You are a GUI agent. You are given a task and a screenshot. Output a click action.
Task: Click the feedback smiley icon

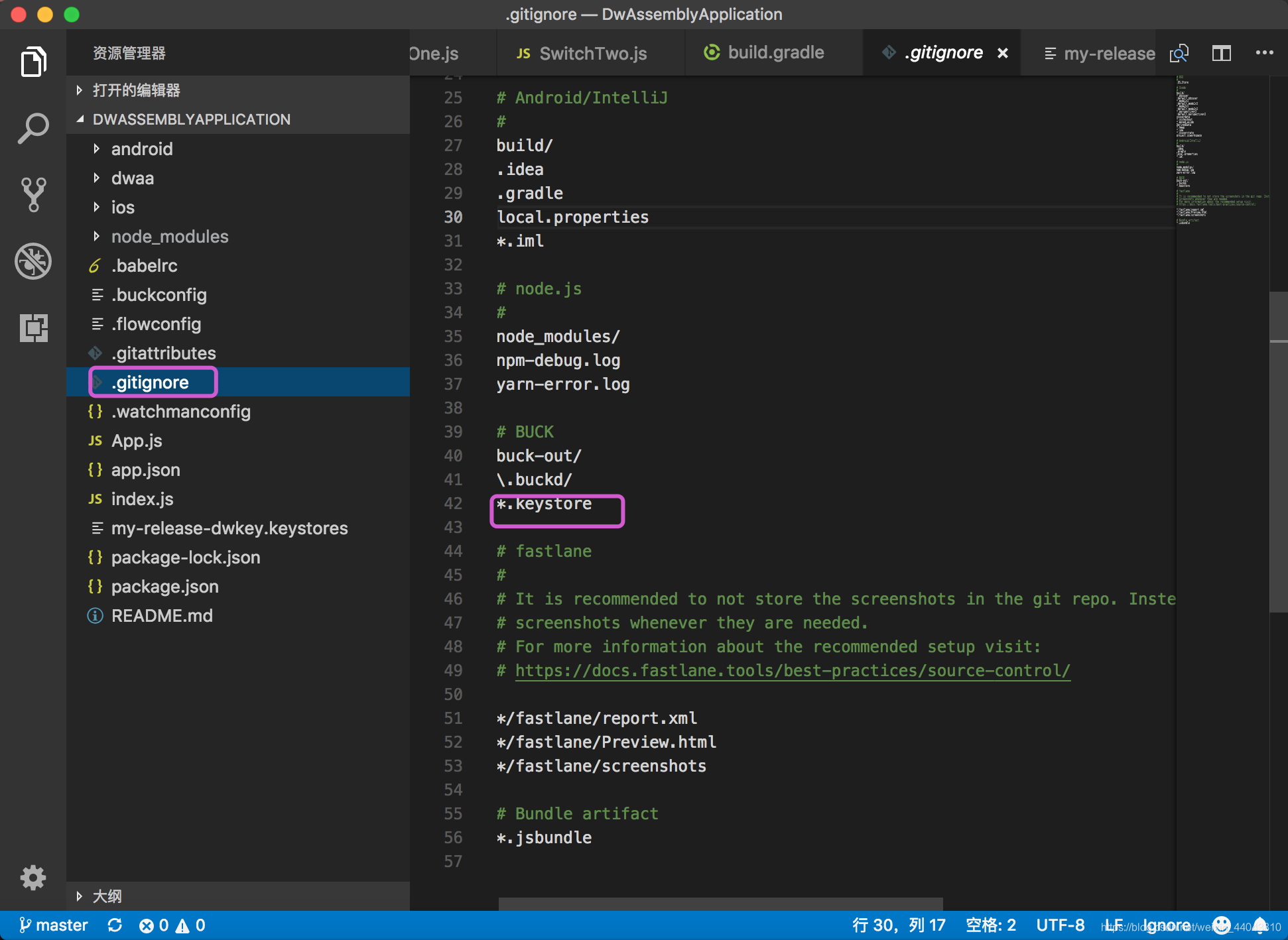tap(1222, 925)
